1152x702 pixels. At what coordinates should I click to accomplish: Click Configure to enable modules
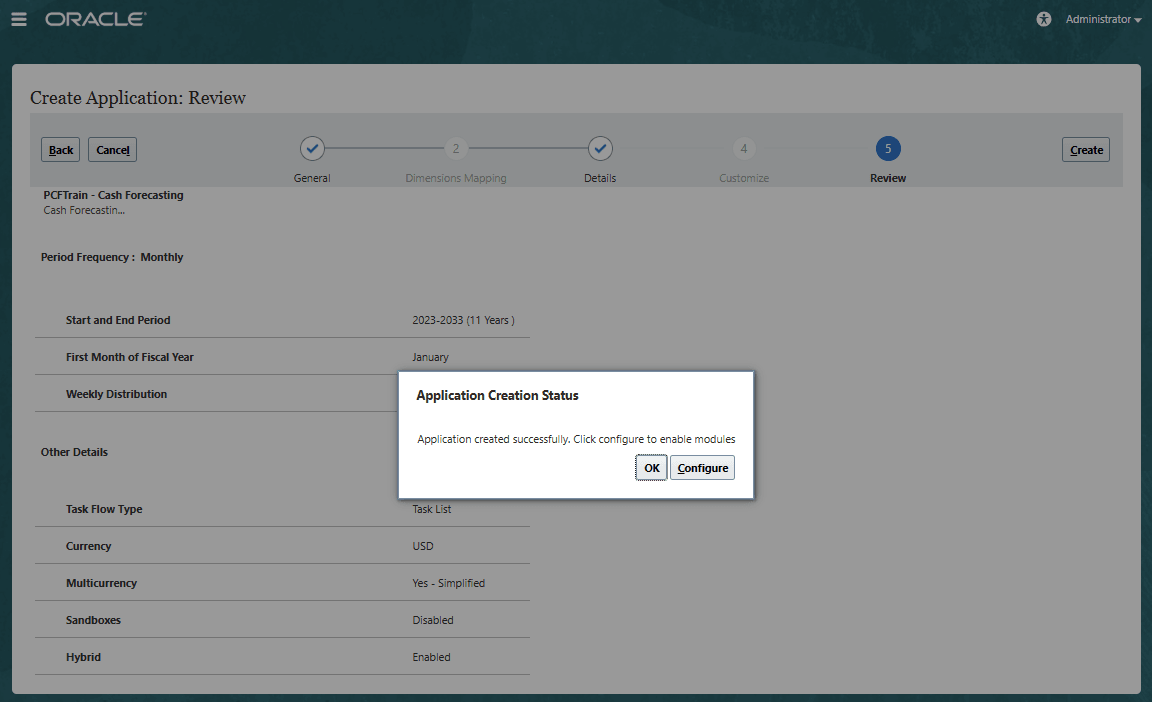(702, 468)
